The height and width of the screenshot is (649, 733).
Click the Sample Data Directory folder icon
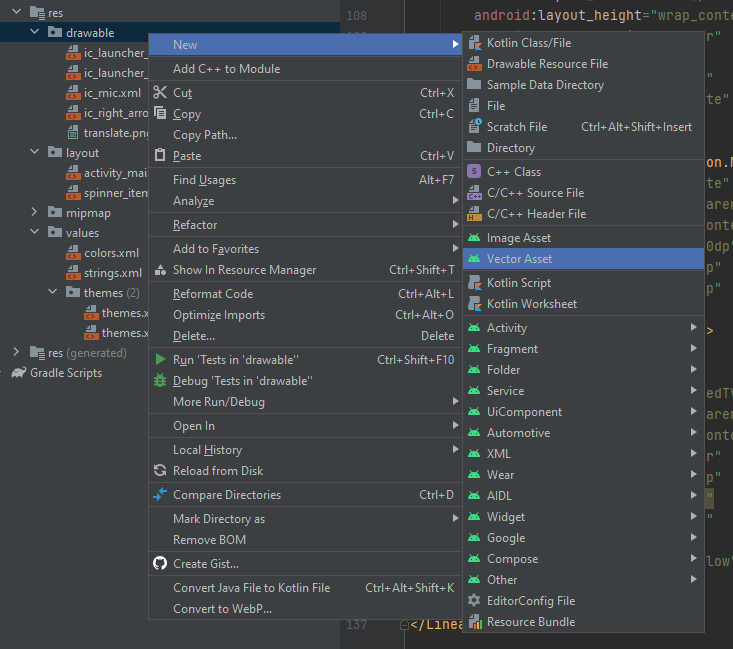pos(474,84)
